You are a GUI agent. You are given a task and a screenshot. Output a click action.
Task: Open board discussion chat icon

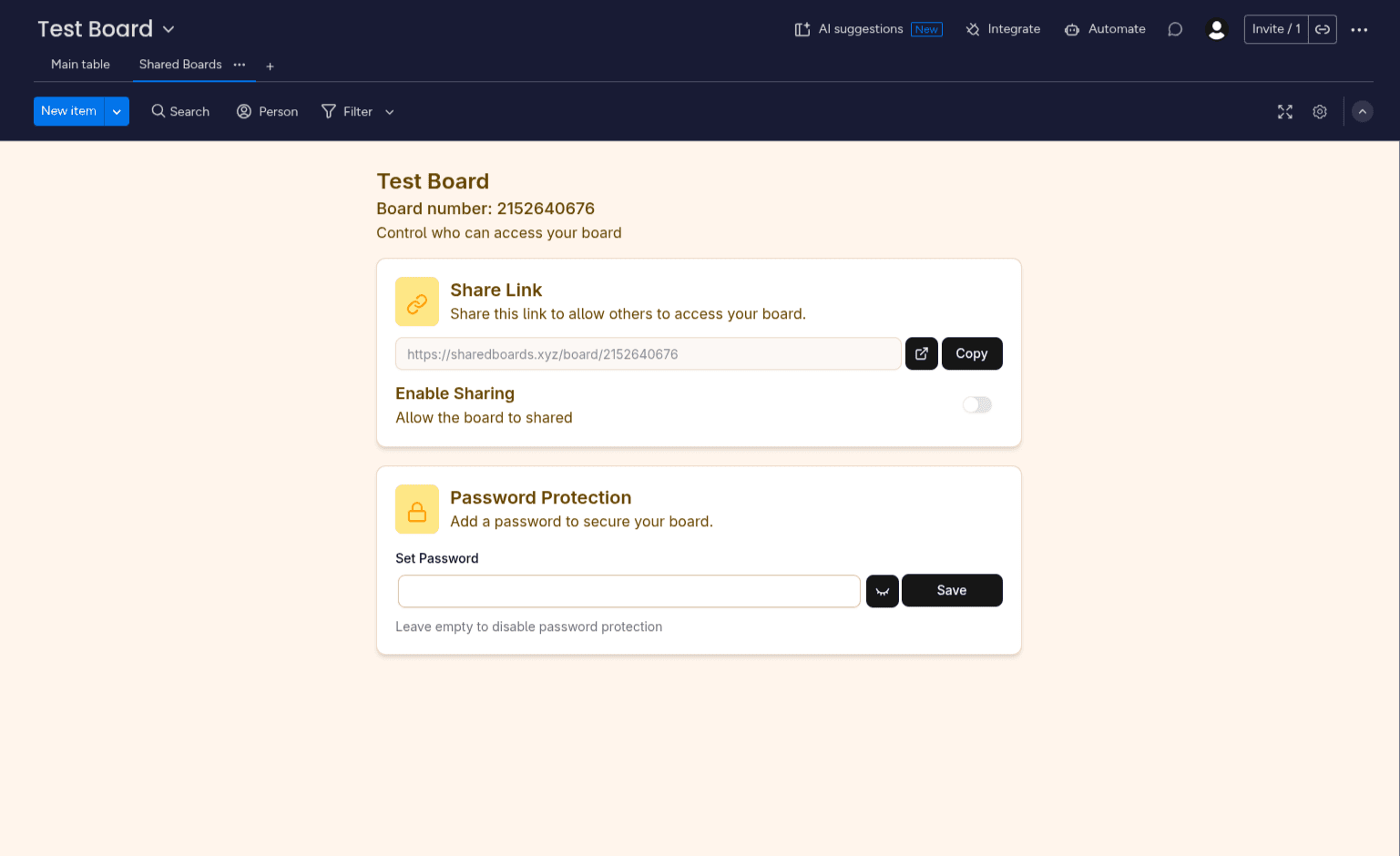(x=1175, y=29)
